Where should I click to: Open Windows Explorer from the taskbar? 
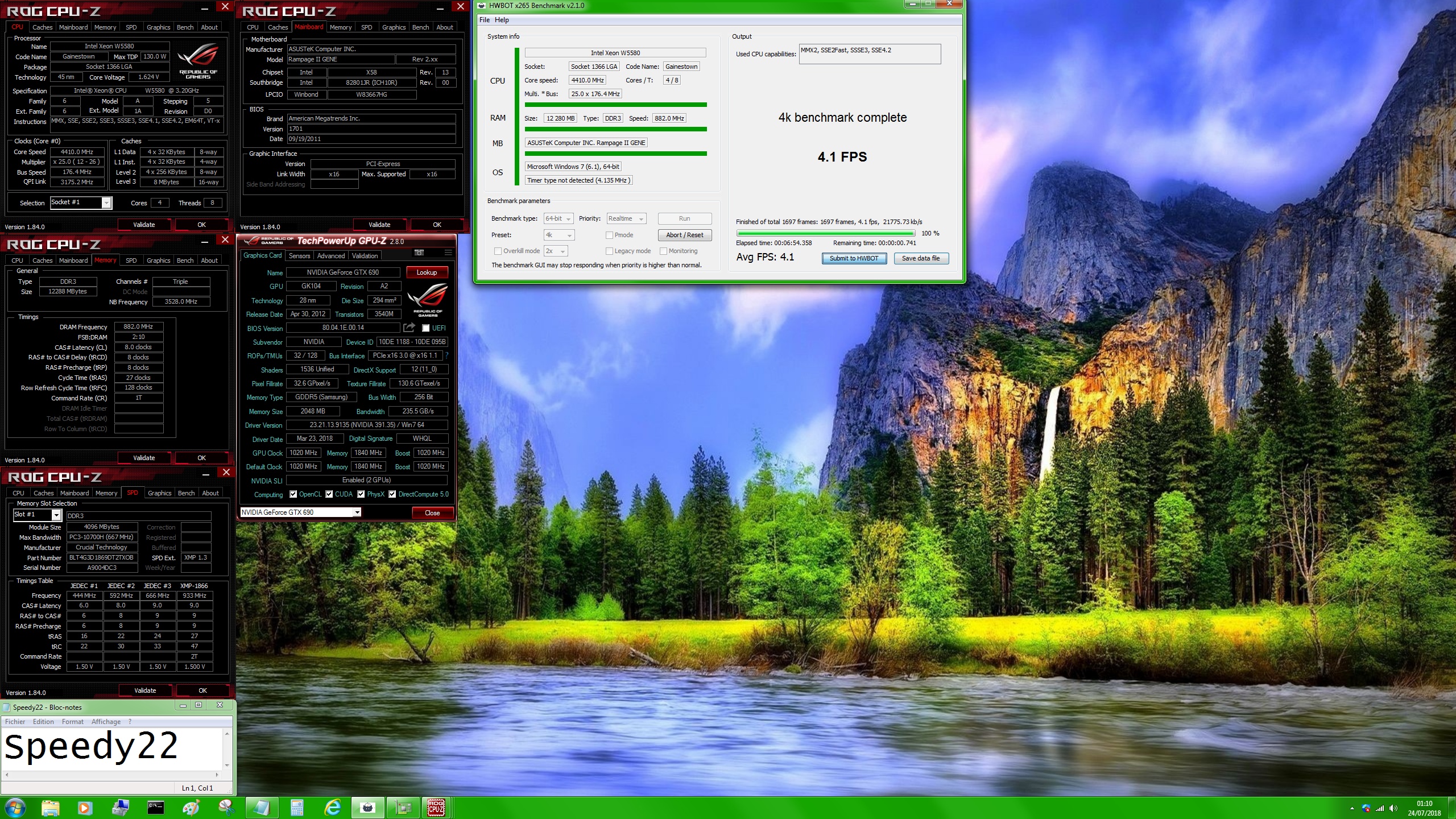pos(50,808)
